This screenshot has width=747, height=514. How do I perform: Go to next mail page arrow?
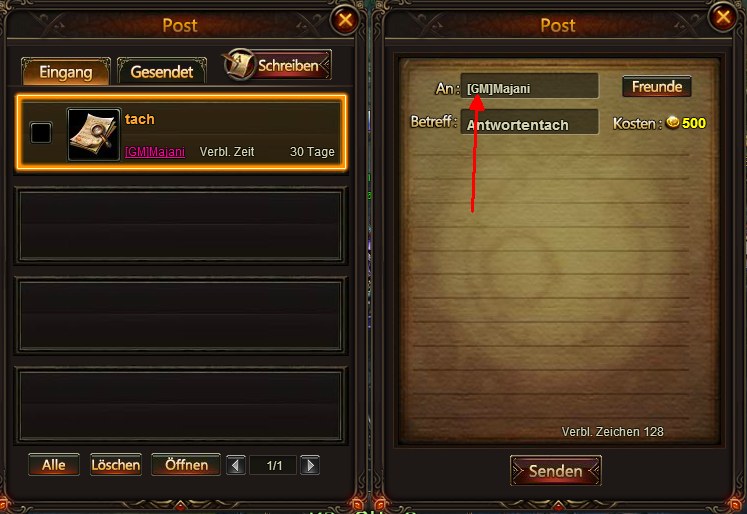310,465
